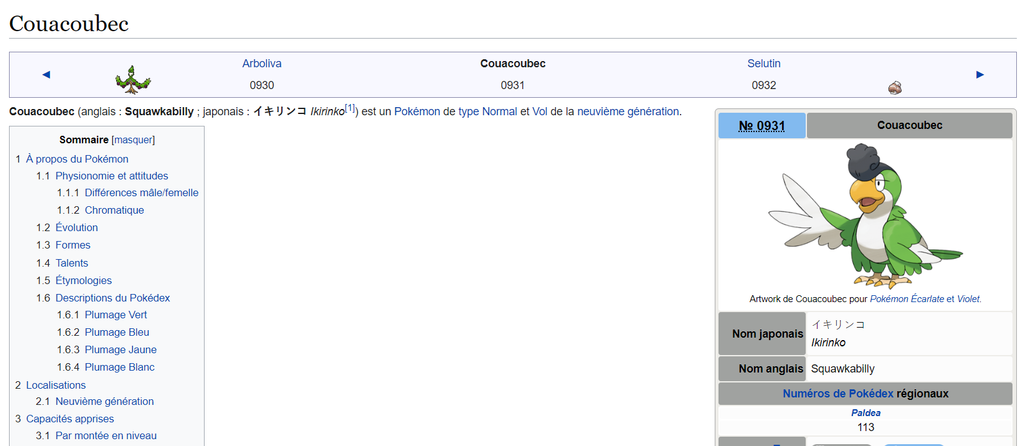Click the number 0930 under Arboliva

(262, 85)
